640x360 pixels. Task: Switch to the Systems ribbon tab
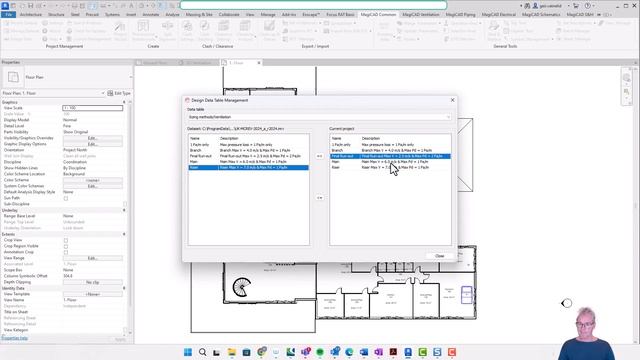(x=112, y=14)
